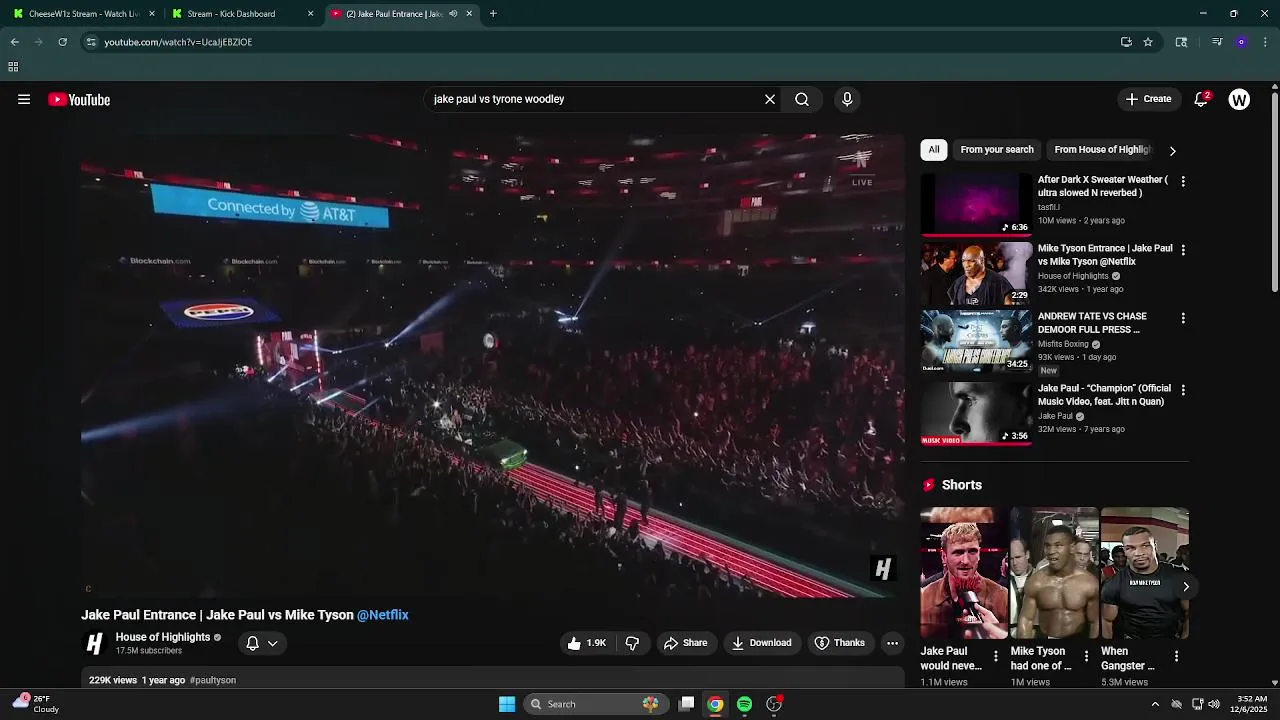This screenshot has height=720, width=1280.
Task: Close the Kick Dashboard tab
Action: coord(310,14)
